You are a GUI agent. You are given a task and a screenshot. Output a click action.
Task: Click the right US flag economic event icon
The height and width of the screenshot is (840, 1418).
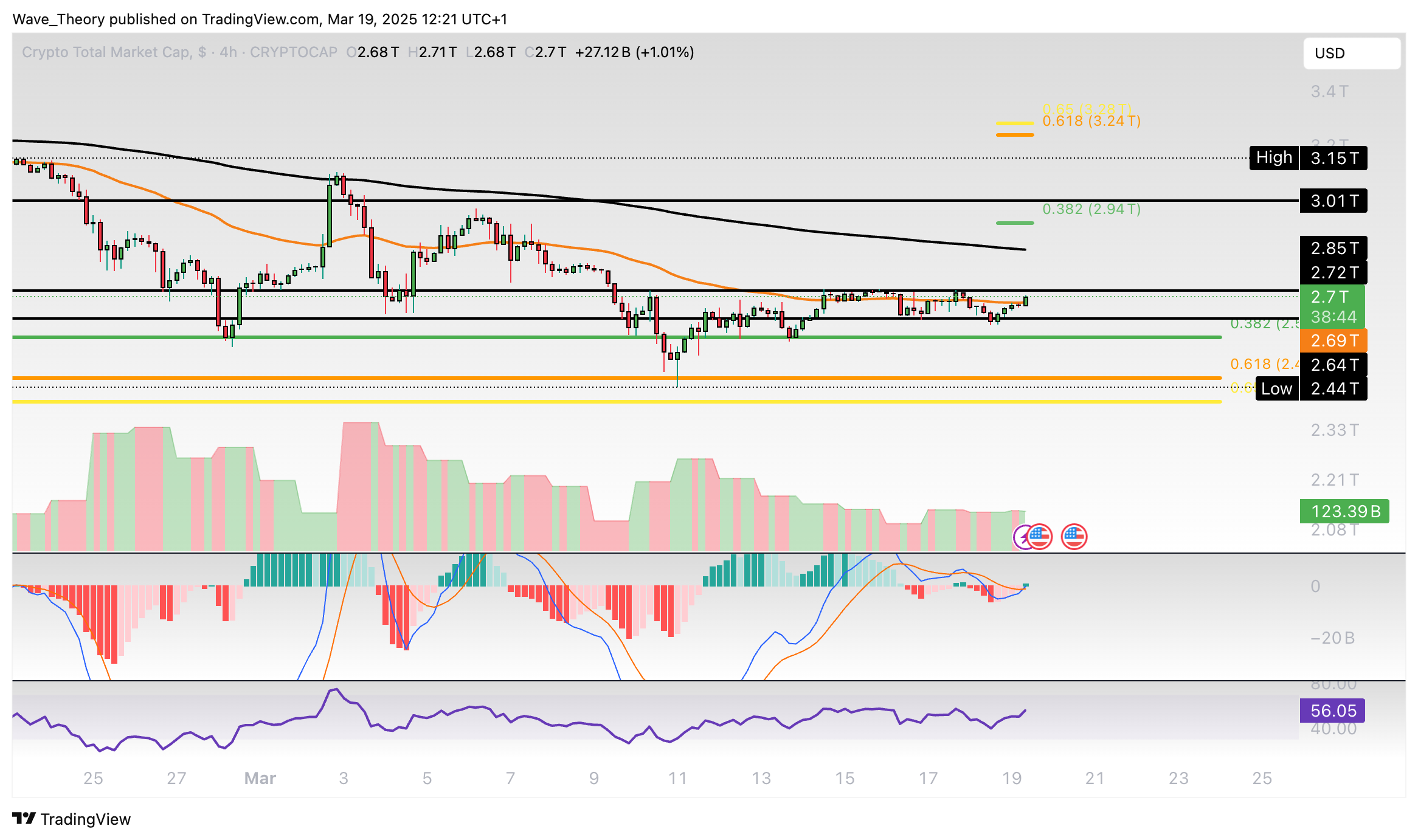tap(1074, 537)
